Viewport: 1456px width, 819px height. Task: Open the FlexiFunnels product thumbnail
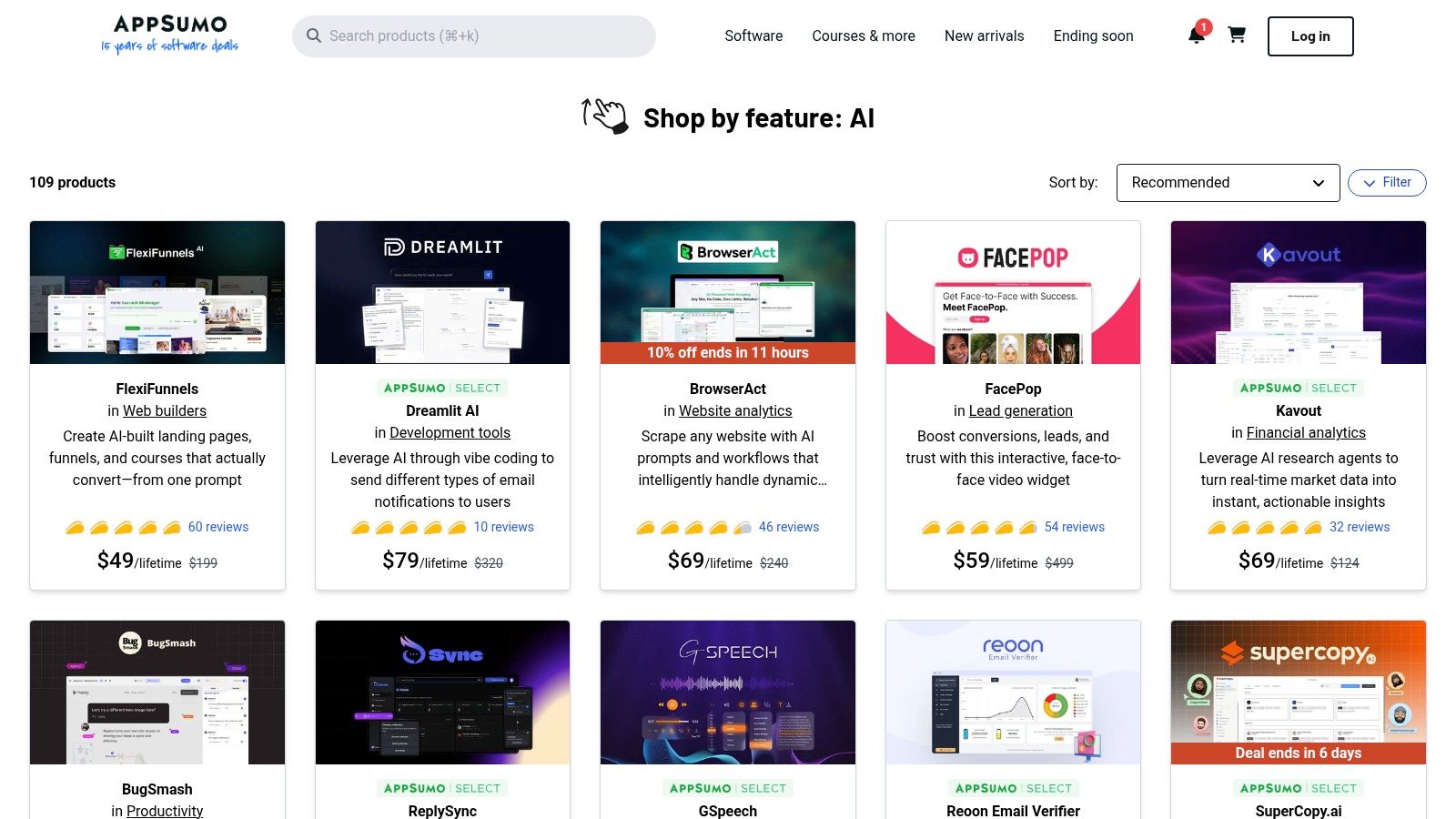[x=157, y=292]
